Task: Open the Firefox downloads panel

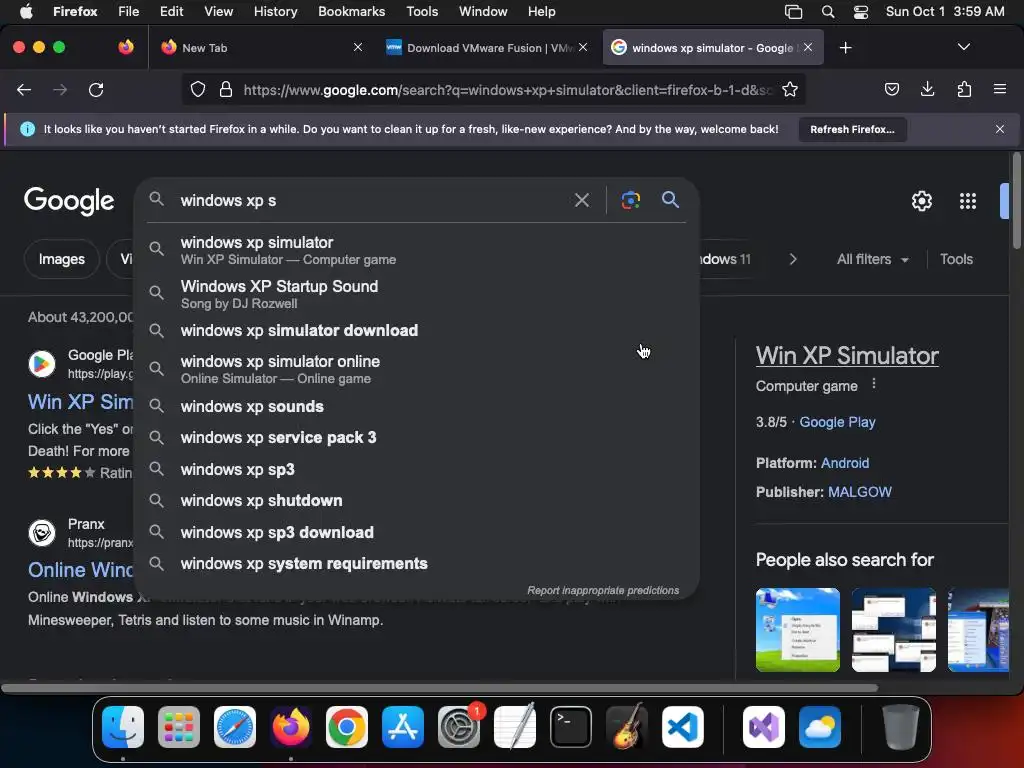Action: pos(927,89)
